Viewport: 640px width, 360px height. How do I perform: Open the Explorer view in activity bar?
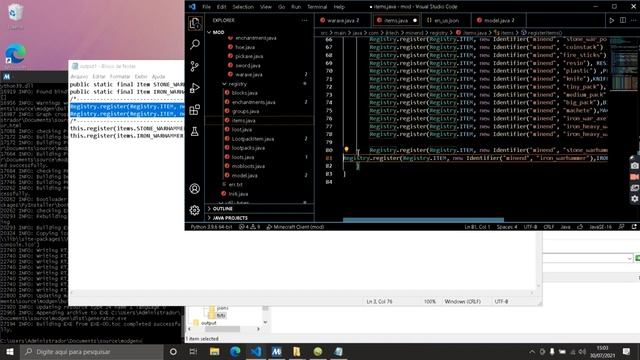coord(195,23)
